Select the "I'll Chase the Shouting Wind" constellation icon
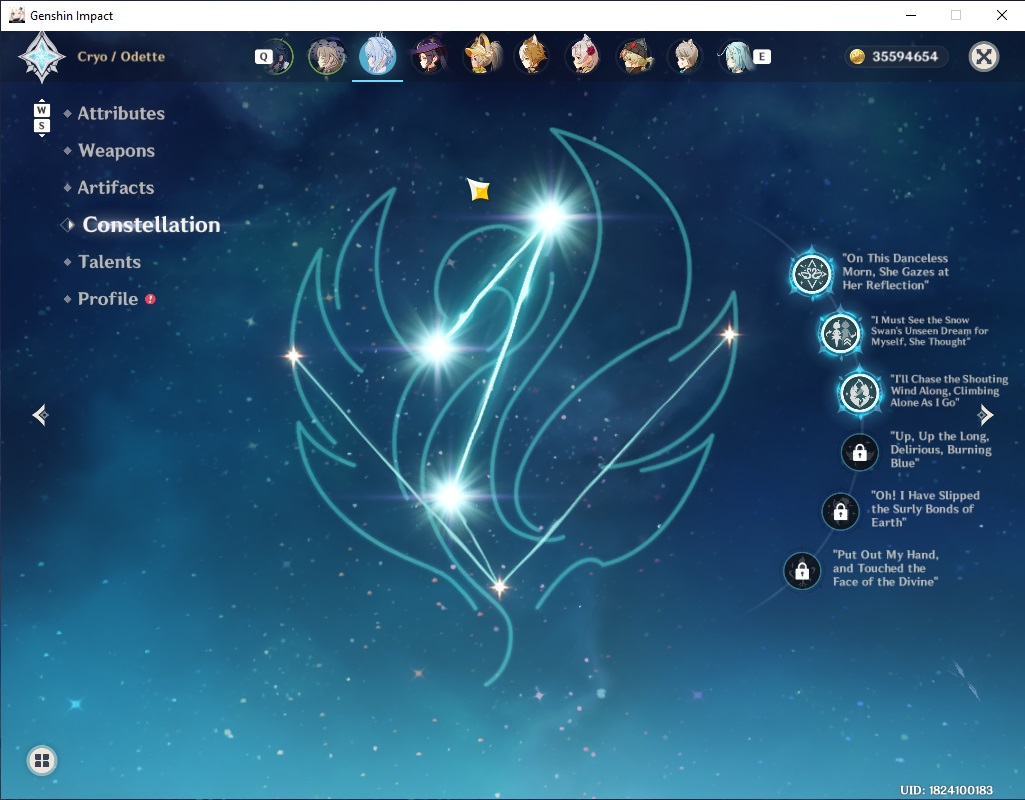 point(860,393)
